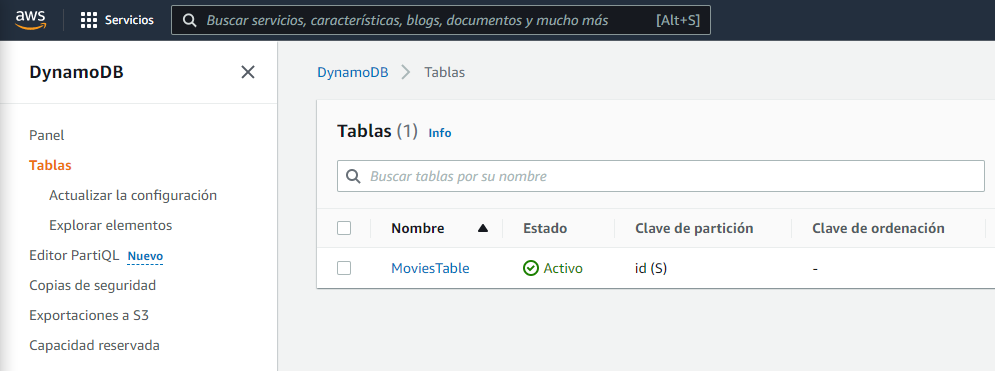Viewport: 995px width, 371px height.
Task: Tick the select-all tables checkbox
Action: click(x=344, y=228)
